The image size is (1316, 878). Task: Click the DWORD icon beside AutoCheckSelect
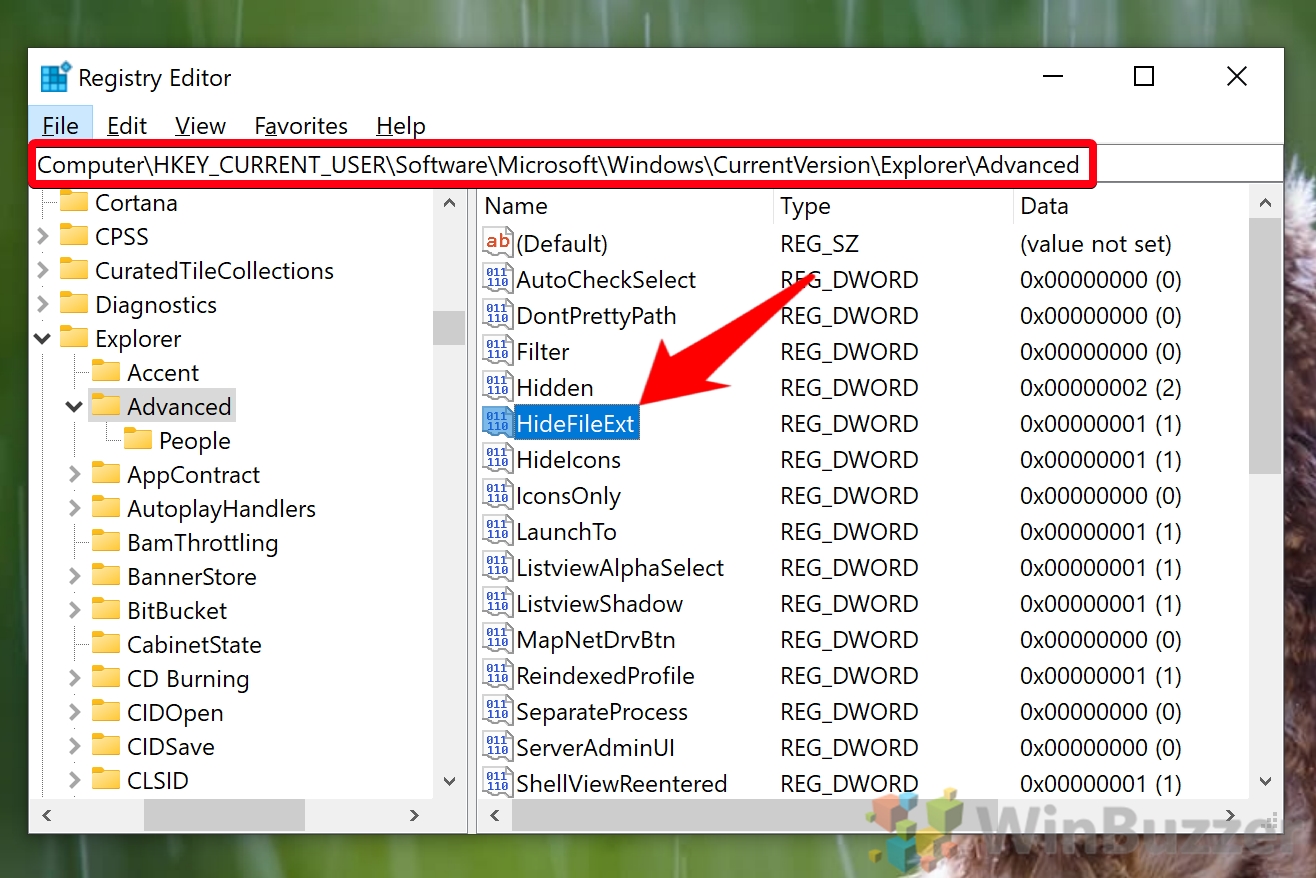[497, 279]
